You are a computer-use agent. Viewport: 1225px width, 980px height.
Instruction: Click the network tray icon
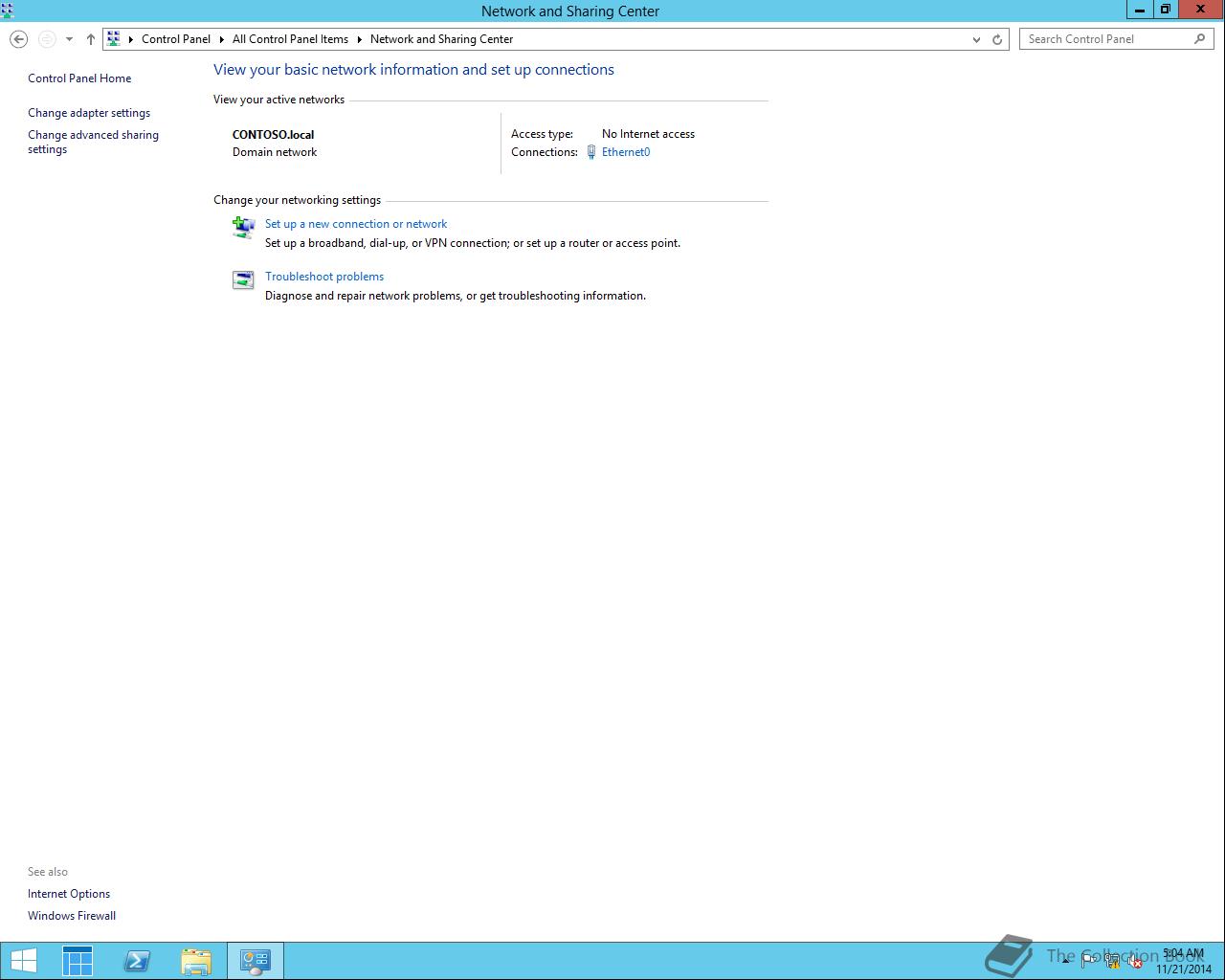1112,962
